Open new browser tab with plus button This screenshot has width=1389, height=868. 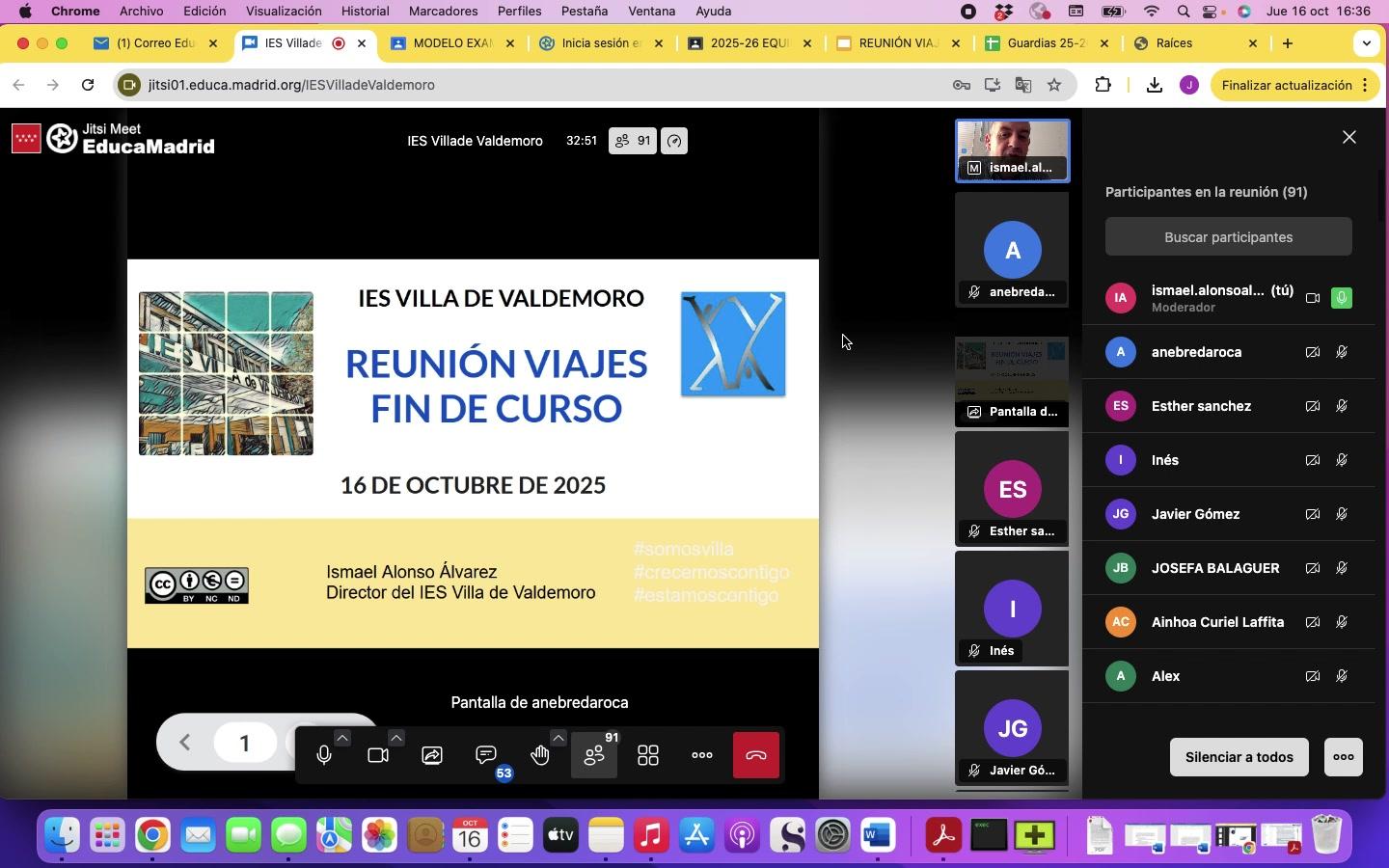pos(1288,43)
